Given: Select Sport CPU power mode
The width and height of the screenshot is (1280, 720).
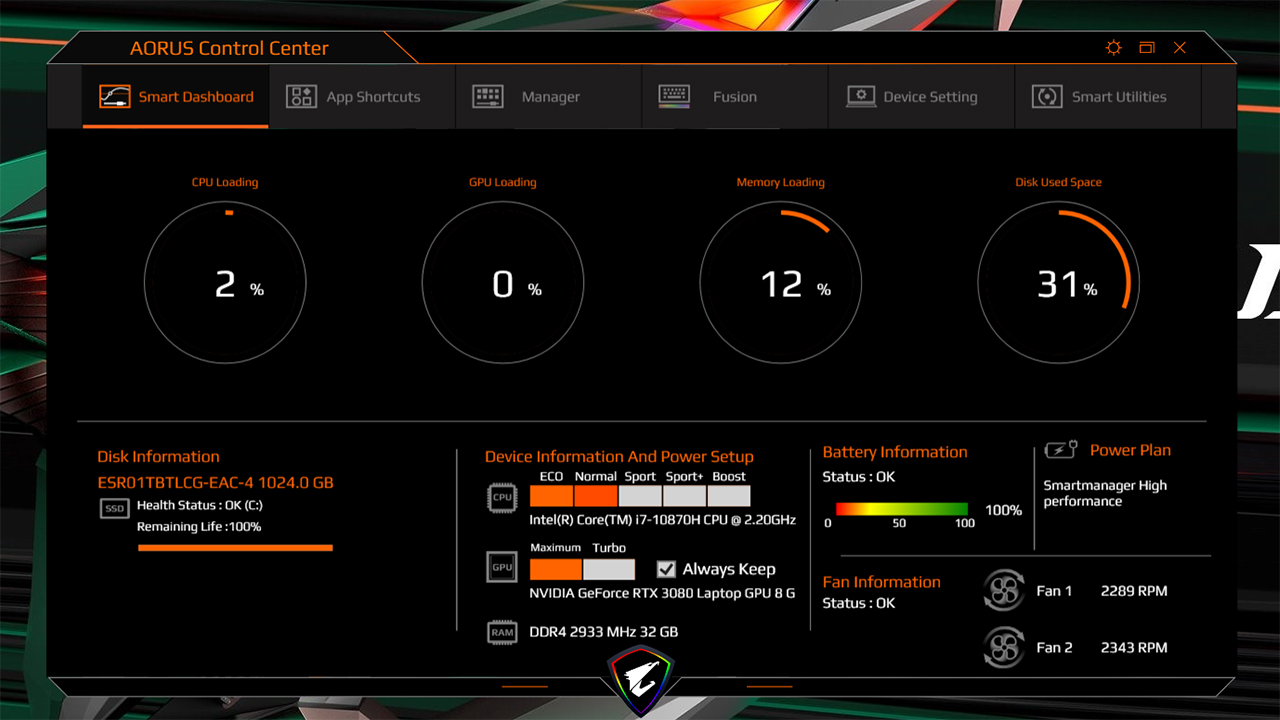Looking at the screenshot, I should click(640, 496).
